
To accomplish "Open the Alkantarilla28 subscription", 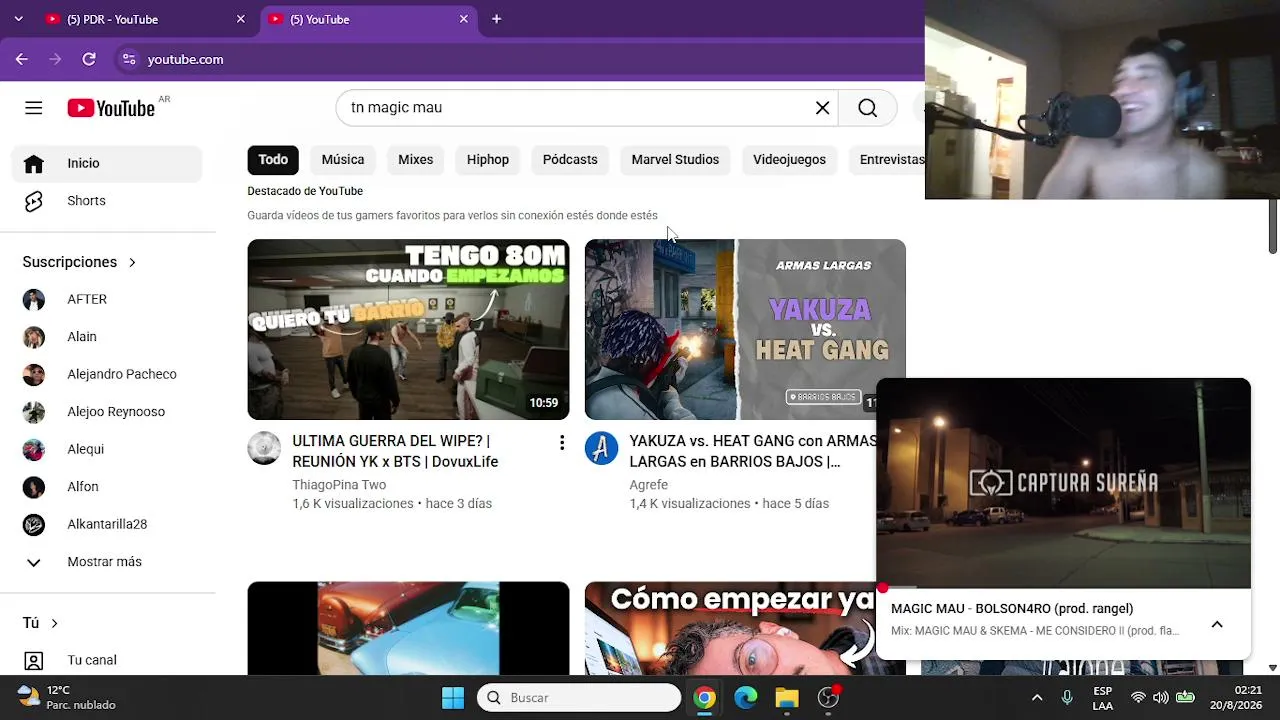I will pyautogui.click(x=107, y=524).
